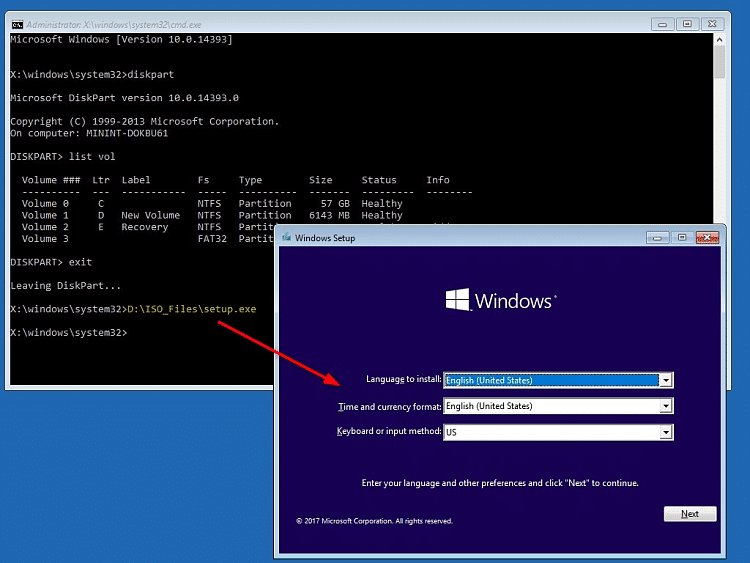Open Keyboard or input method dropdown
Screen dimensions: 750x563
pyautogui.click(x=665, y=432)
